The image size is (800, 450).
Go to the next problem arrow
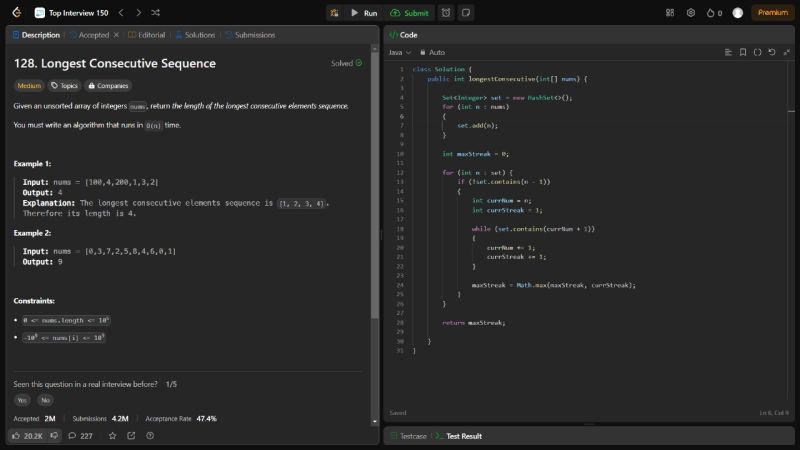(x=138, y=13)
